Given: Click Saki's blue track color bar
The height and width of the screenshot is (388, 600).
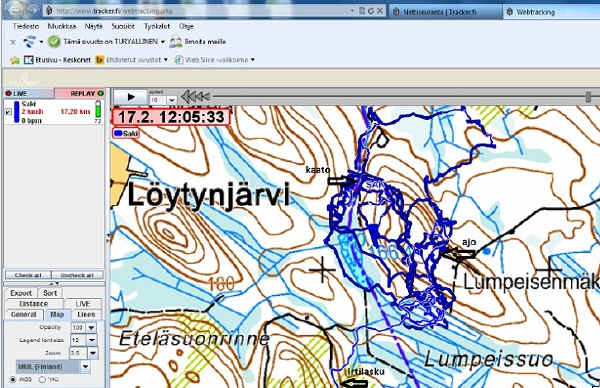Looking at the screenshot, I should [16, 112].
